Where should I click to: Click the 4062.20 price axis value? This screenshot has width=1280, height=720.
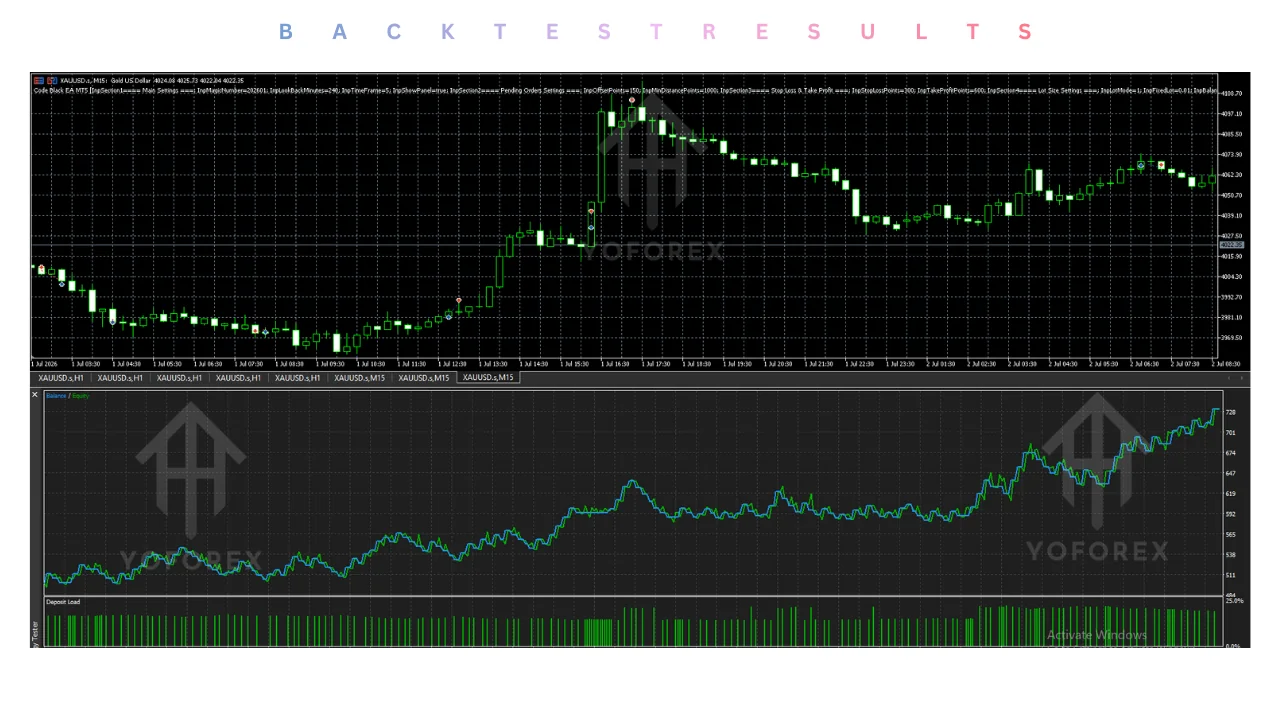[x=1232, y=175]
